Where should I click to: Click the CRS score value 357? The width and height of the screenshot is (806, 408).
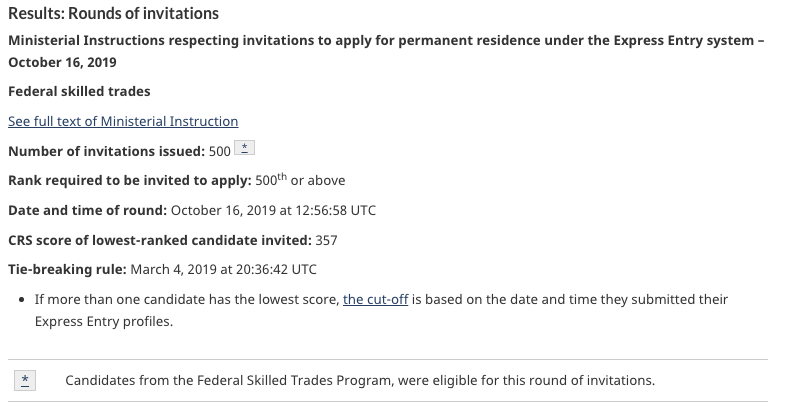(326, 240)
